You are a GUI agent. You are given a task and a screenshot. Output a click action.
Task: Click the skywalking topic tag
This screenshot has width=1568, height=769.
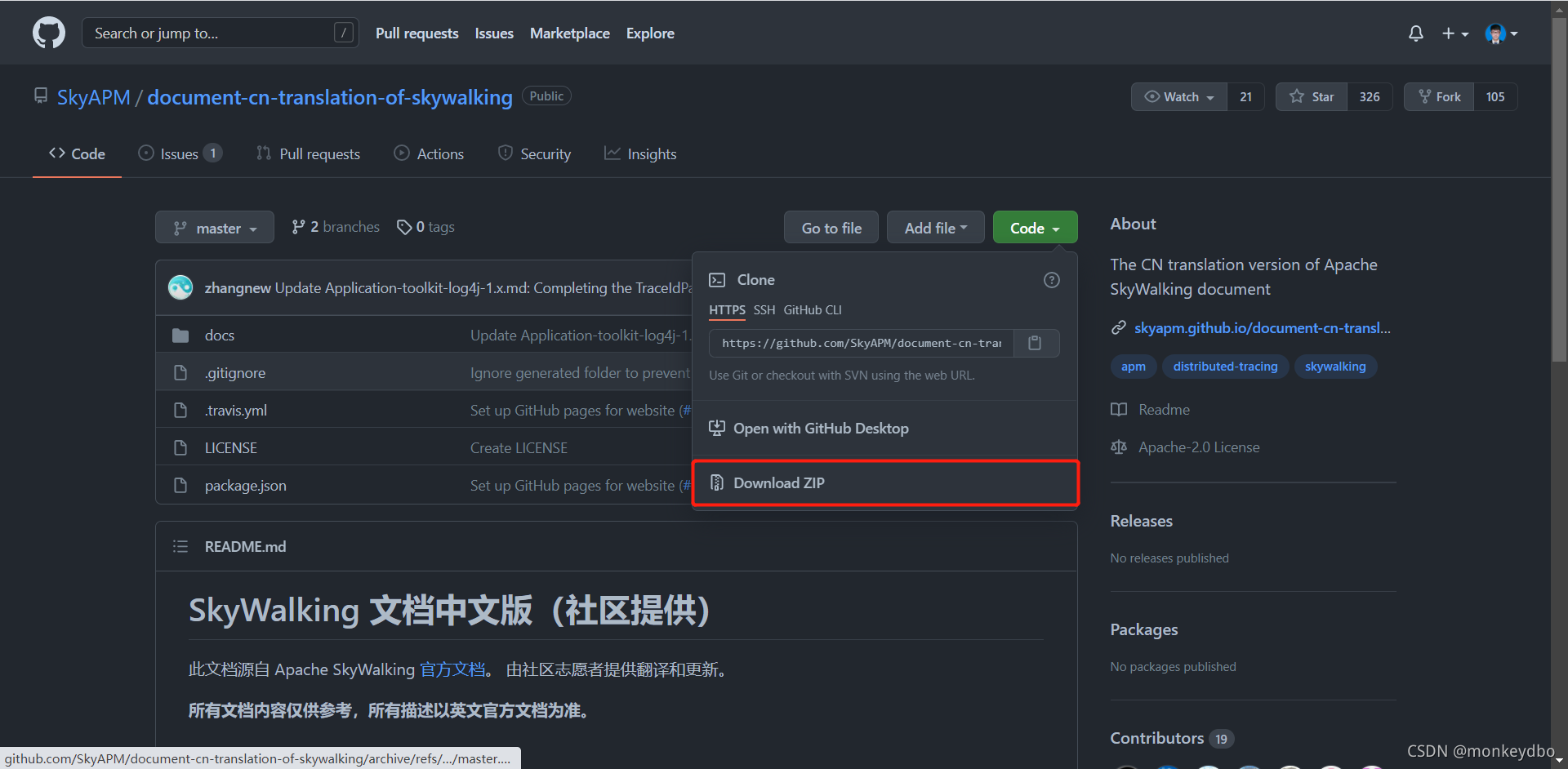[x=1335, y=367]
